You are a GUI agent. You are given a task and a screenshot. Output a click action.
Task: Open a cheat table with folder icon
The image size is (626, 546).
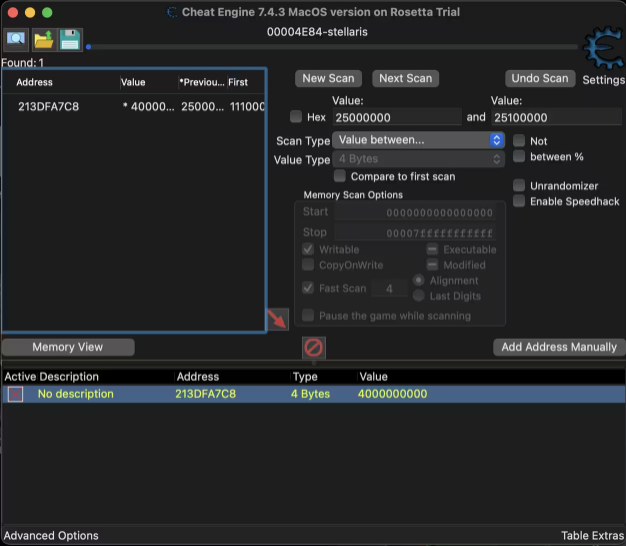(43, 39)
